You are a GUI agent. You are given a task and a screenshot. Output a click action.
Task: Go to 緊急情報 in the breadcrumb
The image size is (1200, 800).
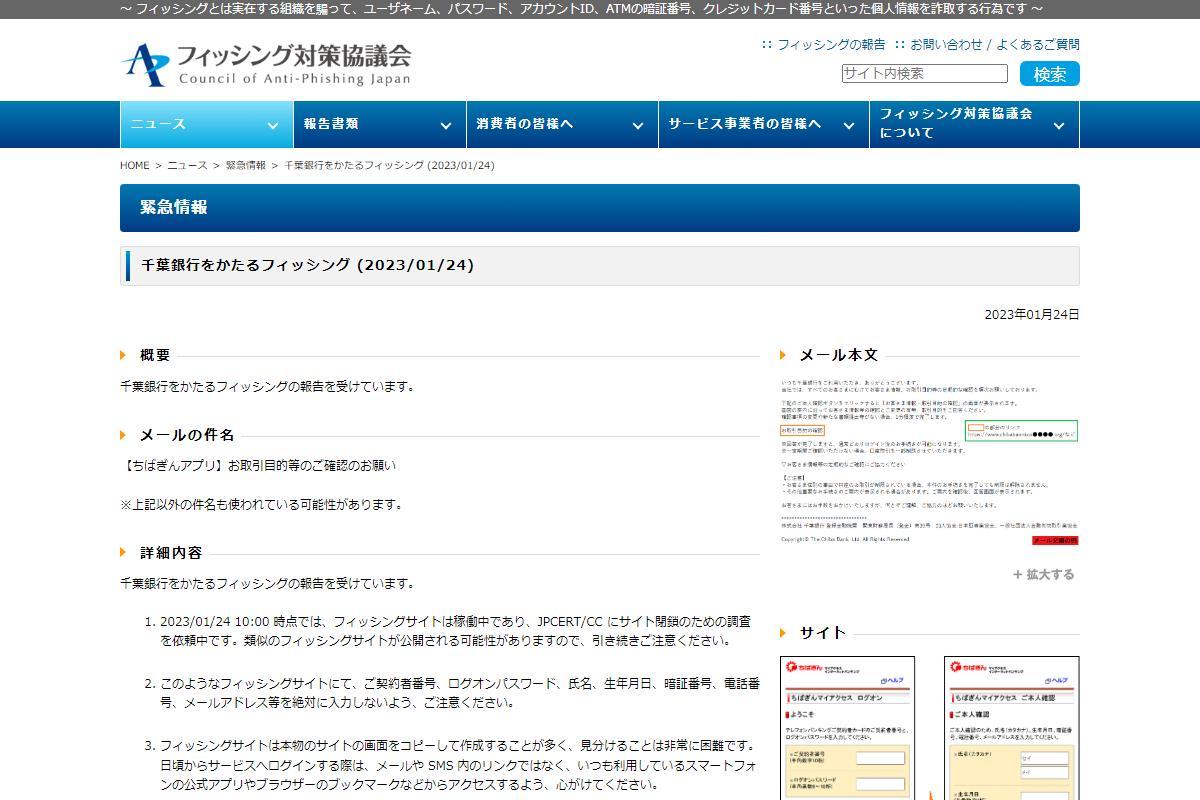(x=246, y=165)
